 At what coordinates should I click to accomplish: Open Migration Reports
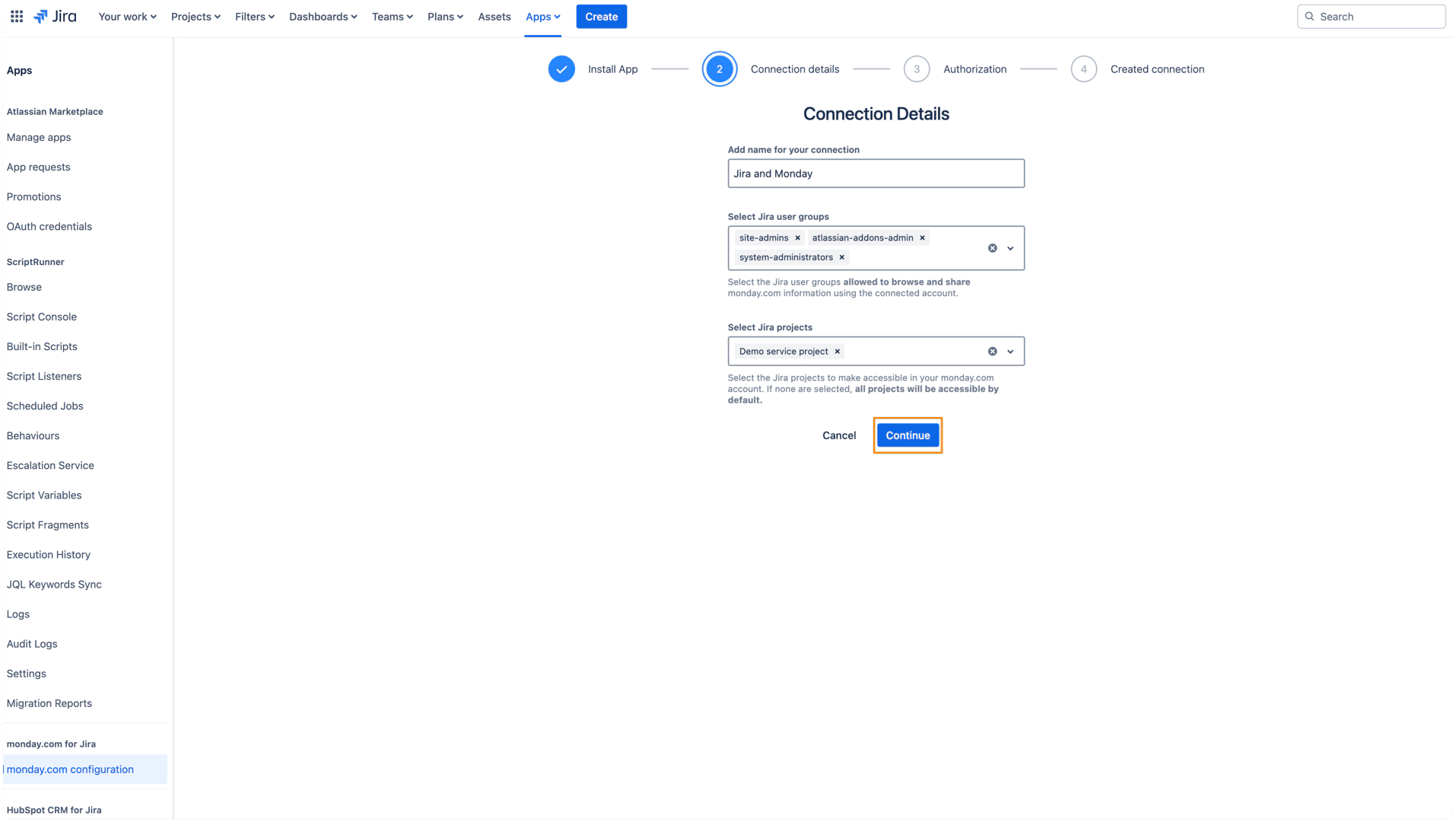coord(49,703)
